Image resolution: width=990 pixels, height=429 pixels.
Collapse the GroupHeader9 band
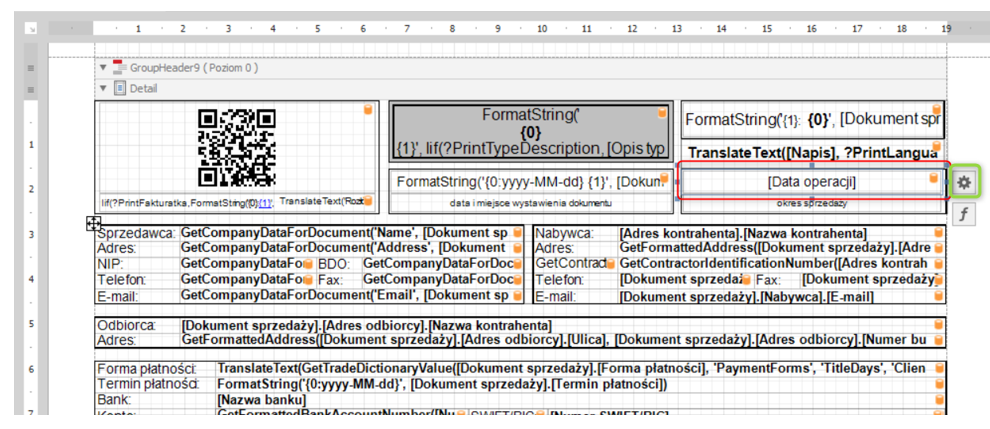[103, 68]
